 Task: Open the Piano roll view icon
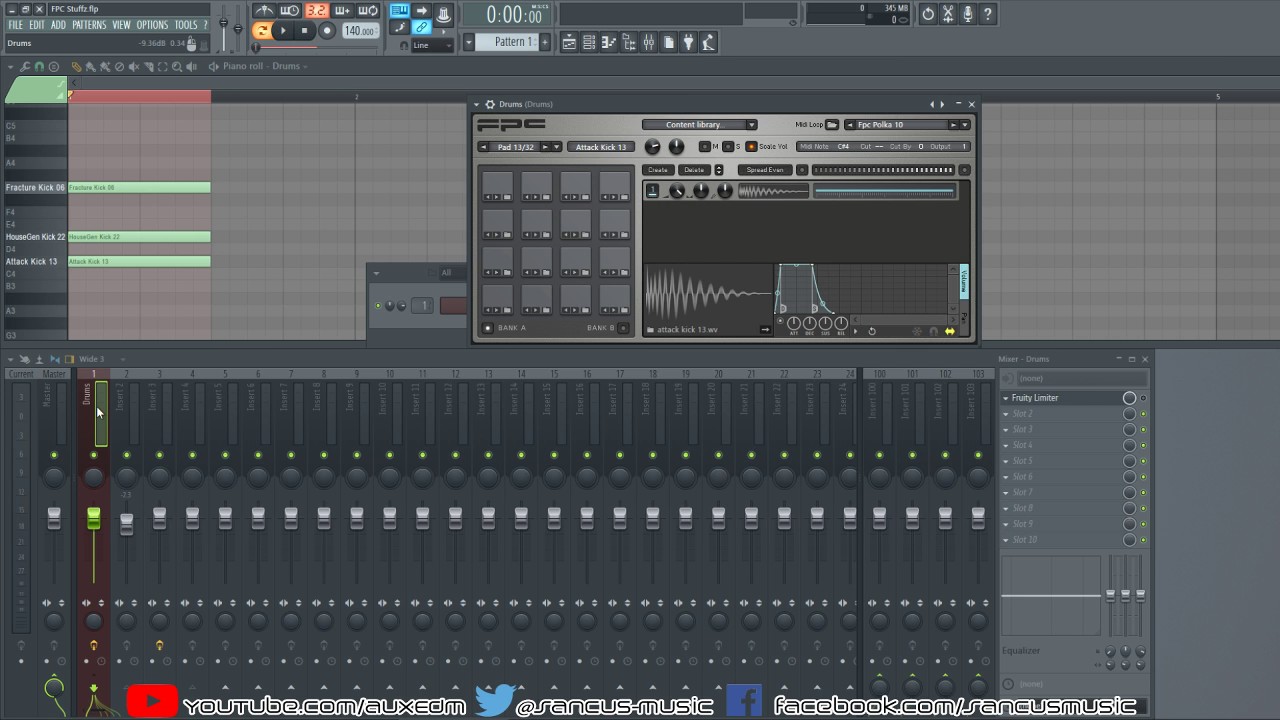pos(609,42)
